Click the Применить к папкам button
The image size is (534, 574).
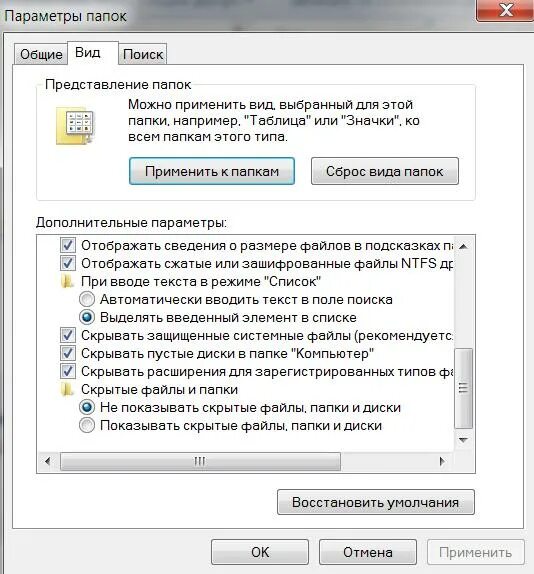coord(212,171)
